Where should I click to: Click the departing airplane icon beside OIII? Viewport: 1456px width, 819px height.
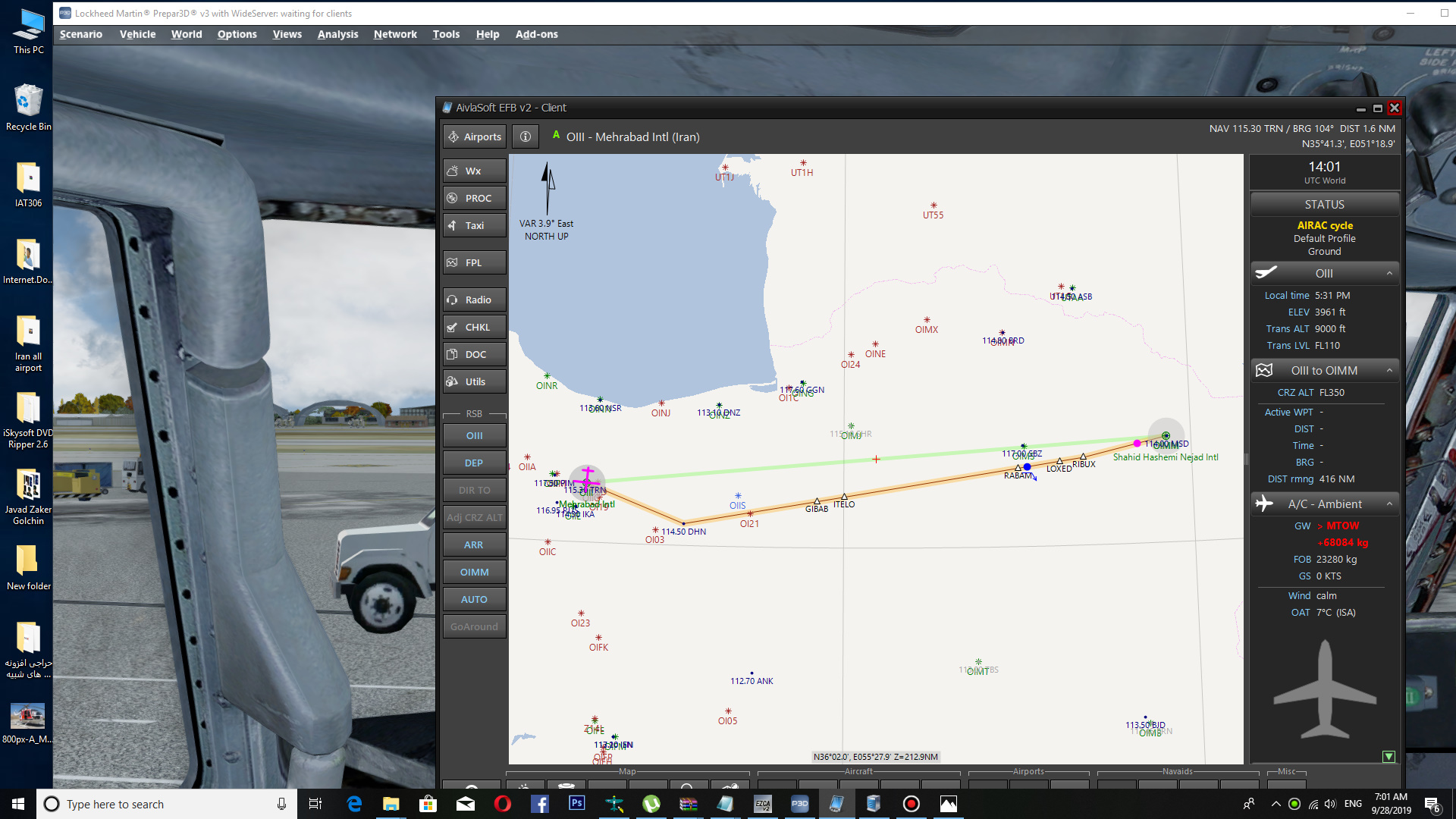(1266, 272)
